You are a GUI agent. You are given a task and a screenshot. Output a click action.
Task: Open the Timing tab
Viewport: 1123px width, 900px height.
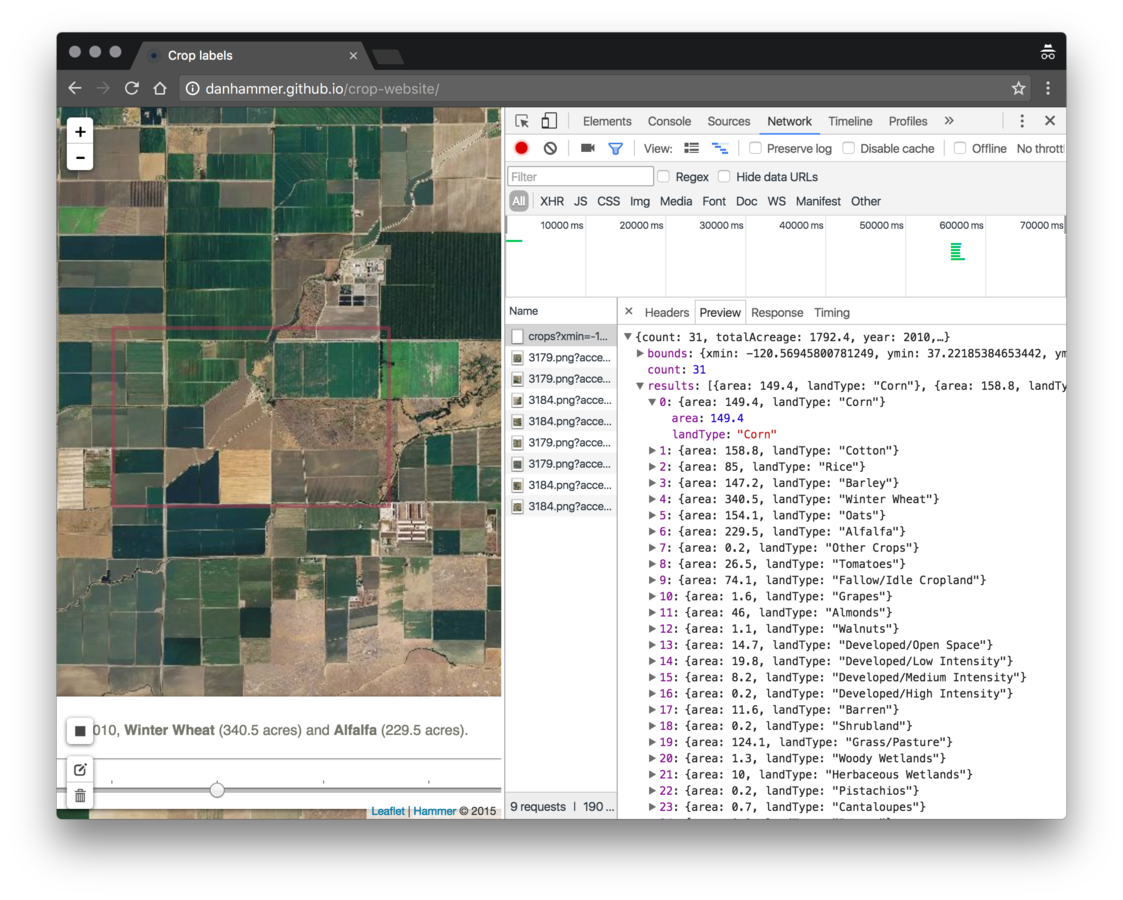(832, 312)
